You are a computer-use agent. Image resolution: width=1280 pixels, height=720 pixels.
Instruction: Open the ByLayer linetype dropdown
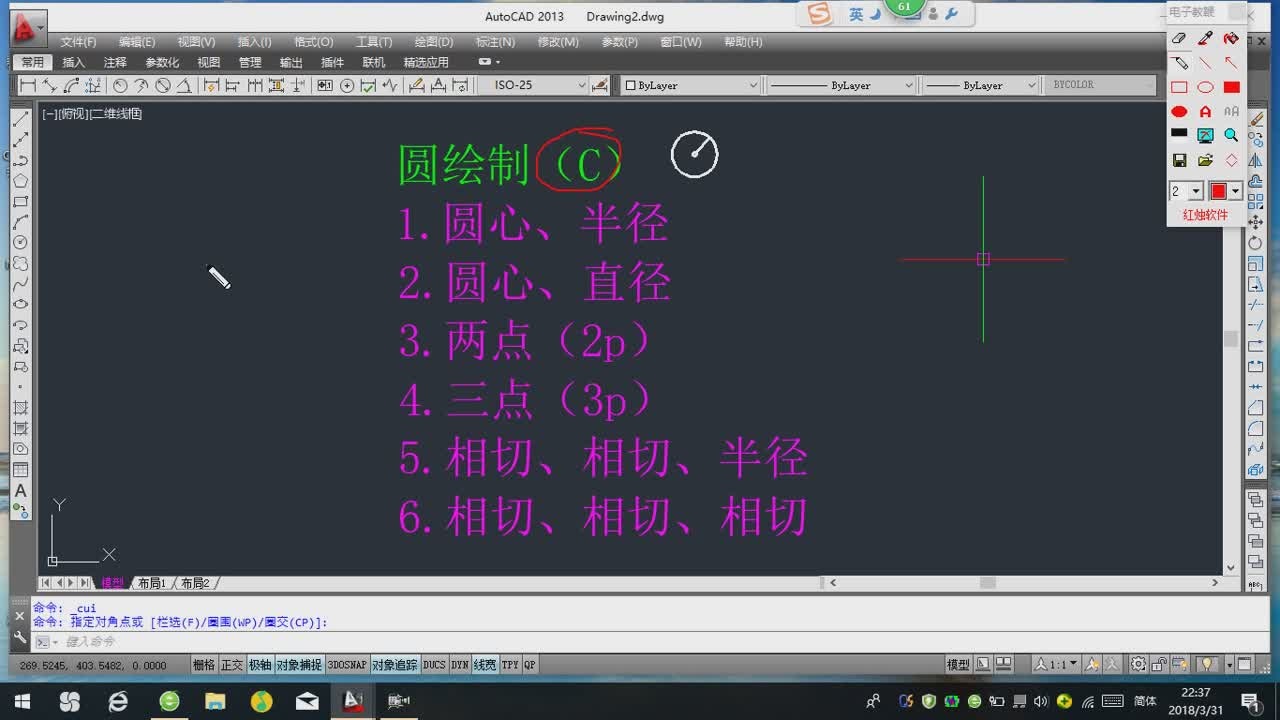coord(841,86)
